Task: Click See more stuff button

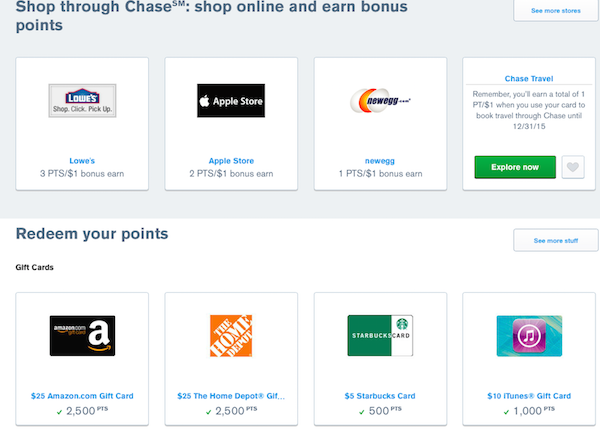Action: click(x=556, y=240)
